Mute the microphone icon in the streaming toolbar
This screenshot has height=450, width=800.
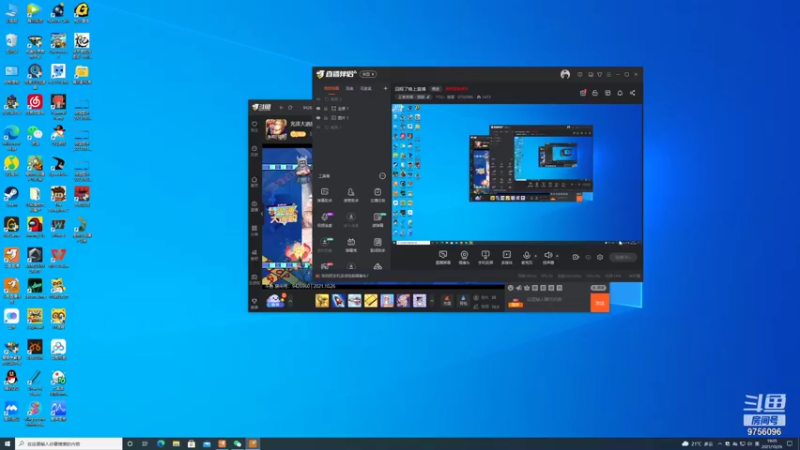[x=527, y=255]
